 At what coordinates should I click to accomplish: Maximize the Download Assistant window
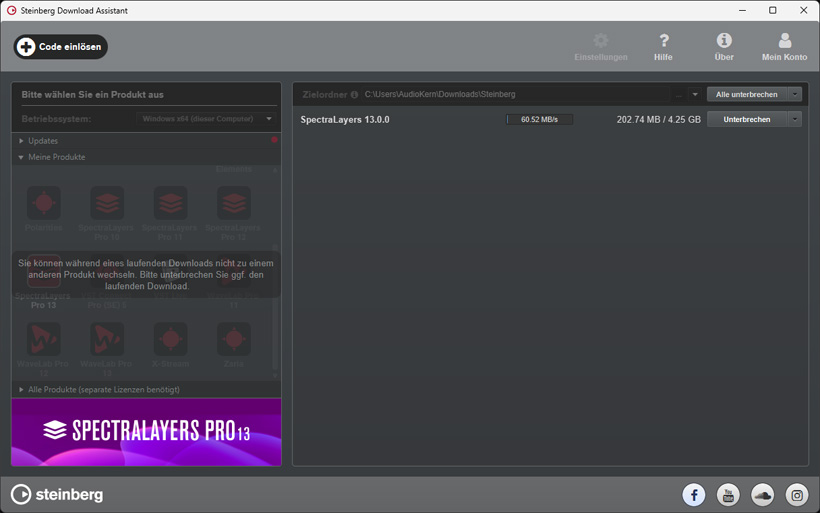(x=772, y=10)
